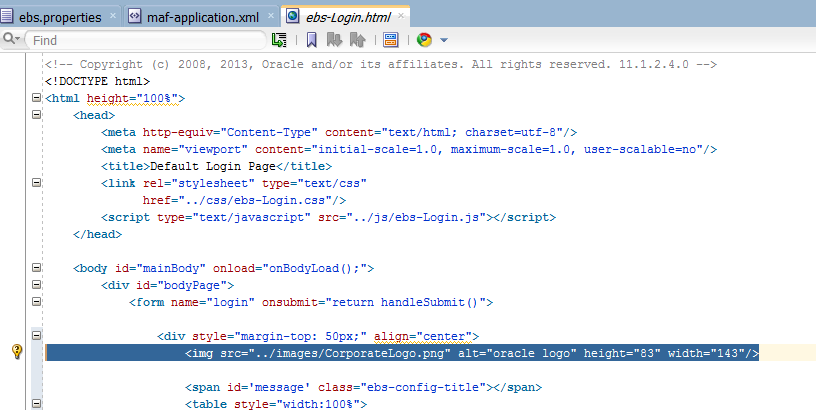Collapse the div margin-top fold marker

(x=36, y=336)
